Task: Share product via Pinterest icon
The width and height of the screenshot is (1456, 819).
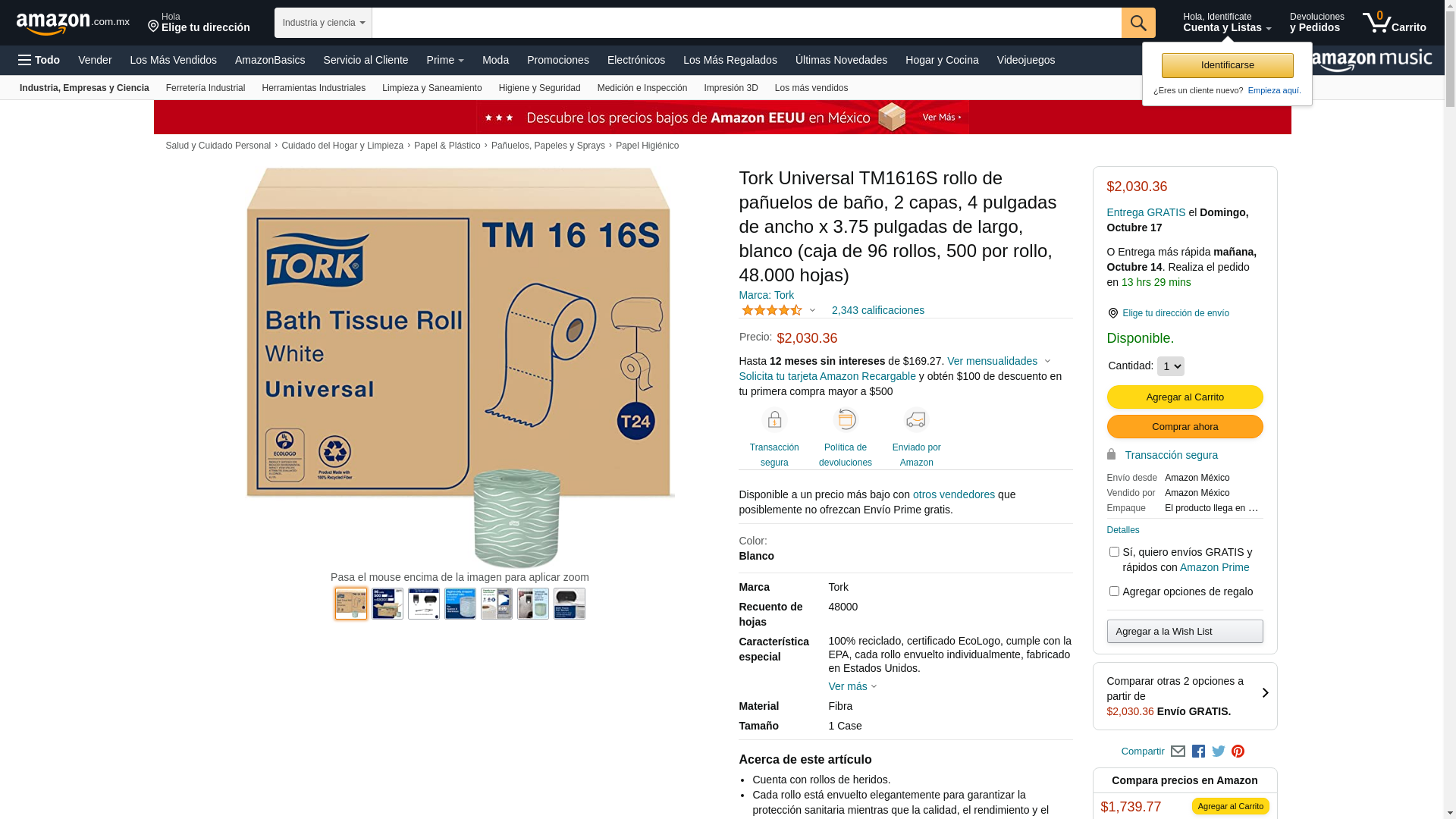Action: pyautogui.click(x=1238, y=752)
